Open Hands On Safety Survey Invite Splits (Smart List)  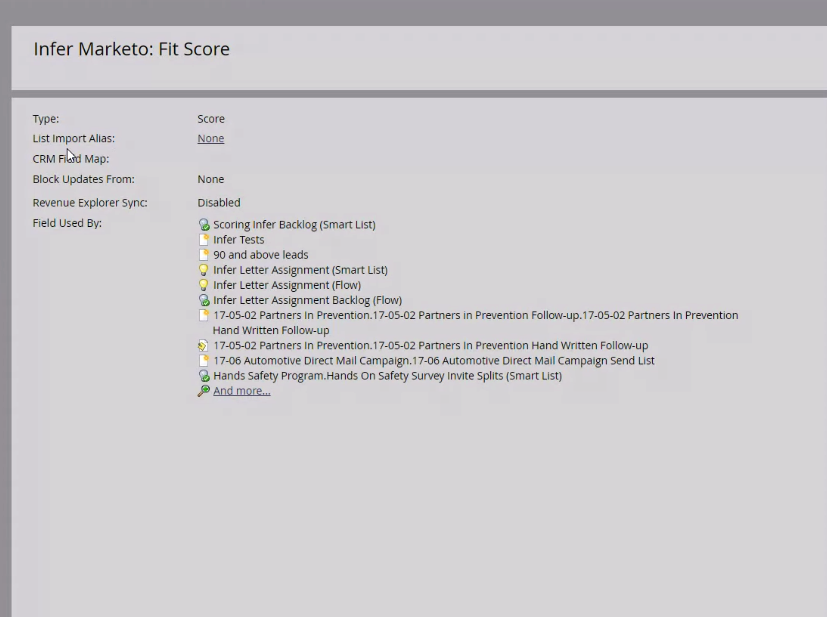388,376
